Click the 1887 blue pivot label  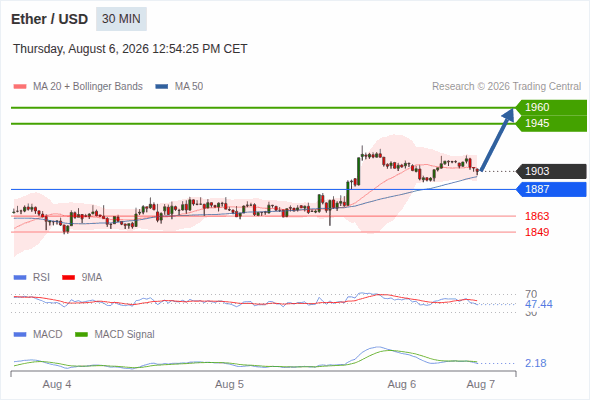coord(551,189)
